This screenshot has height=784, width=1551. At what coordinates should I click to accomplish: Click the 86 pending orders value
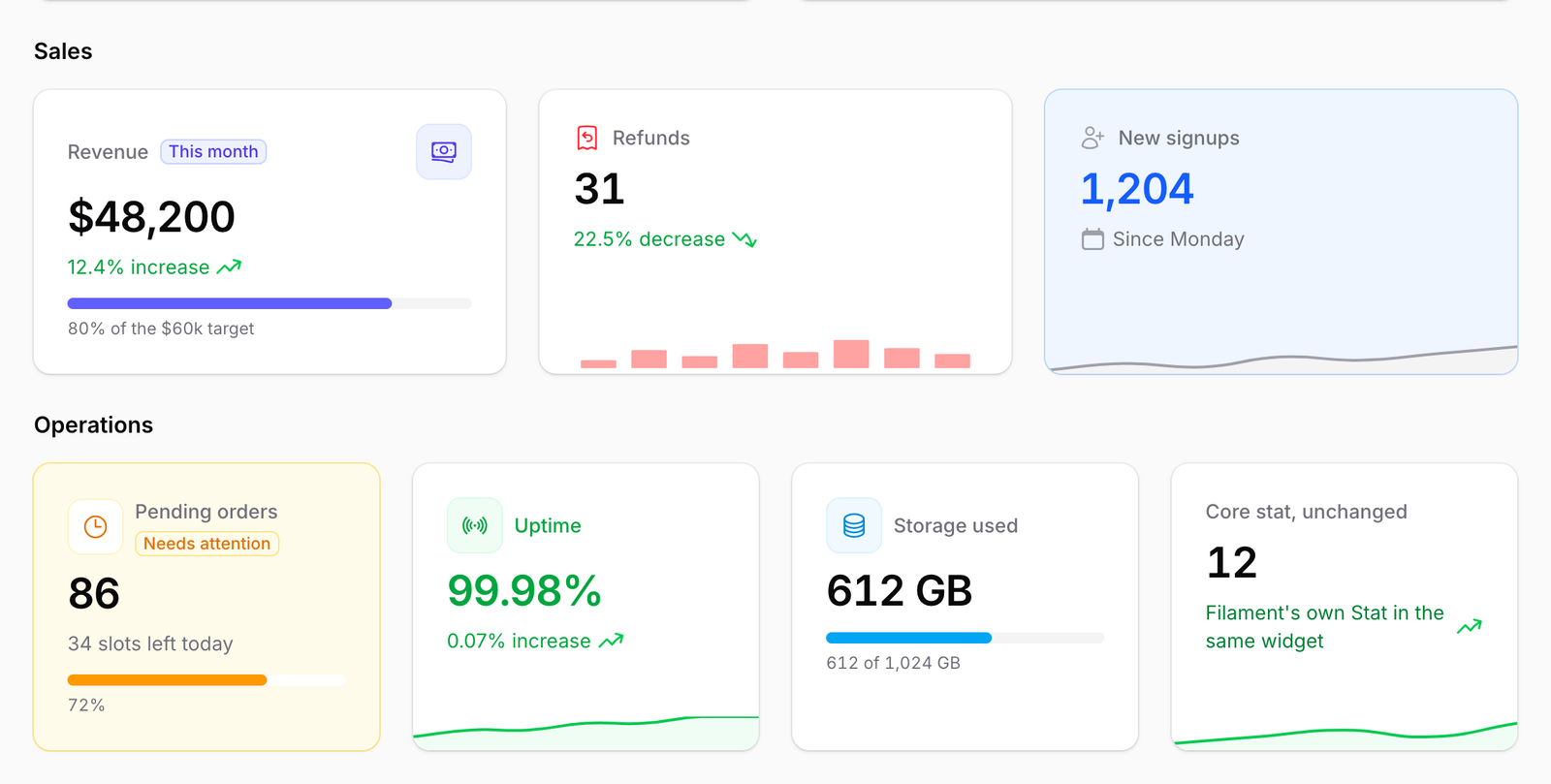point(94,594)
